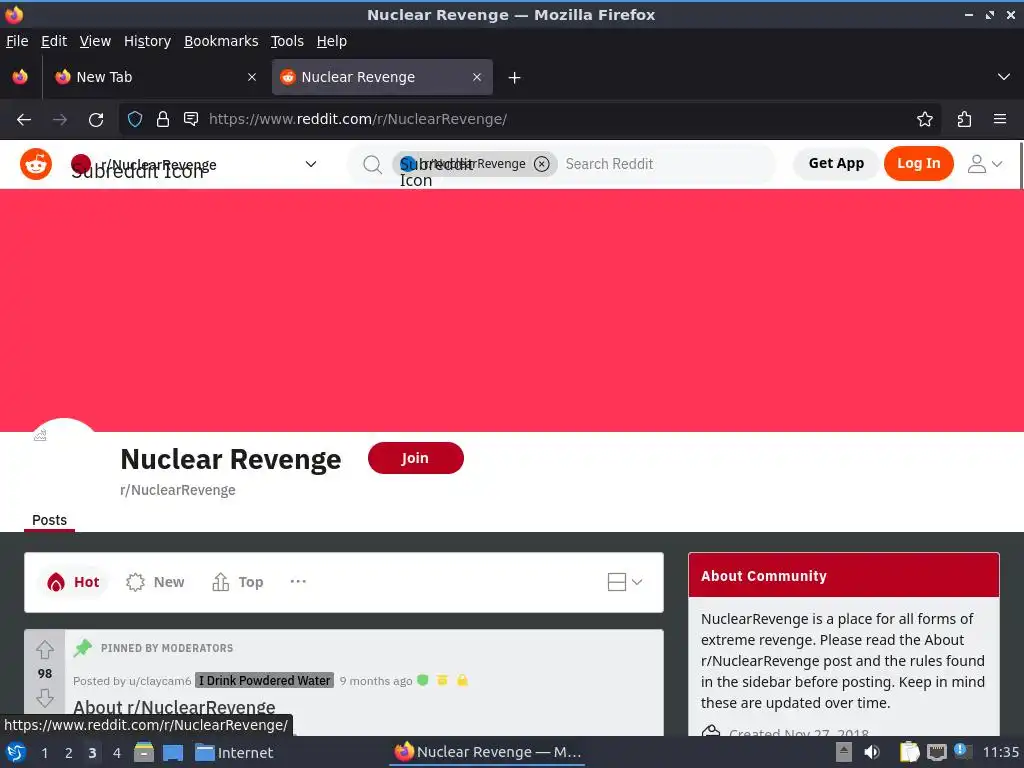This screenshot has height=768, width=1024.
Task: Switch to workspace 4
Action: click(117, 753)
